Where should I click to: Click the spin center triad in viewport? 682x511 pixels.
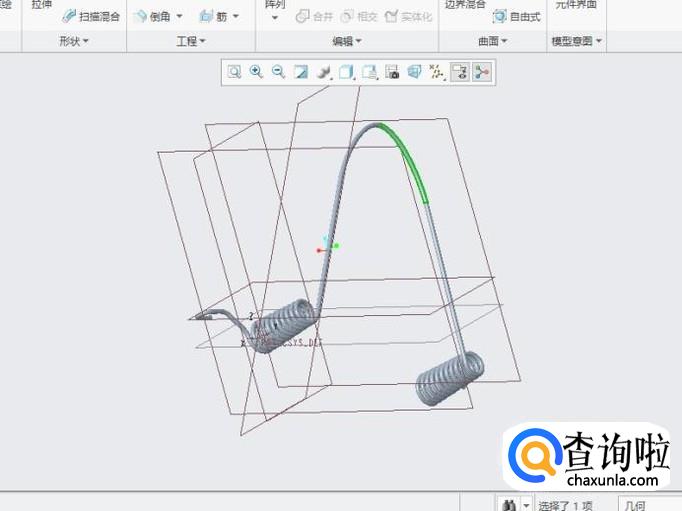[x=328, y=246]
